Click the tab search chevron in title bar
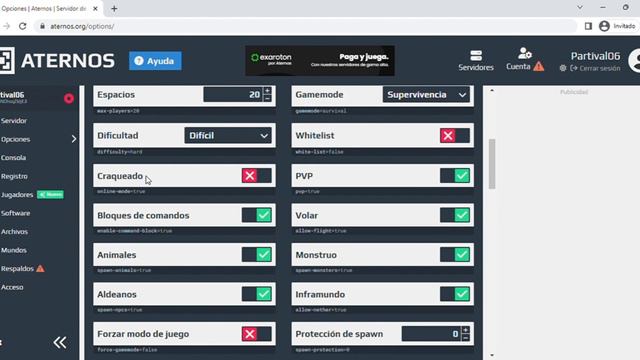The image size is (640, 360). coord(580,7)
